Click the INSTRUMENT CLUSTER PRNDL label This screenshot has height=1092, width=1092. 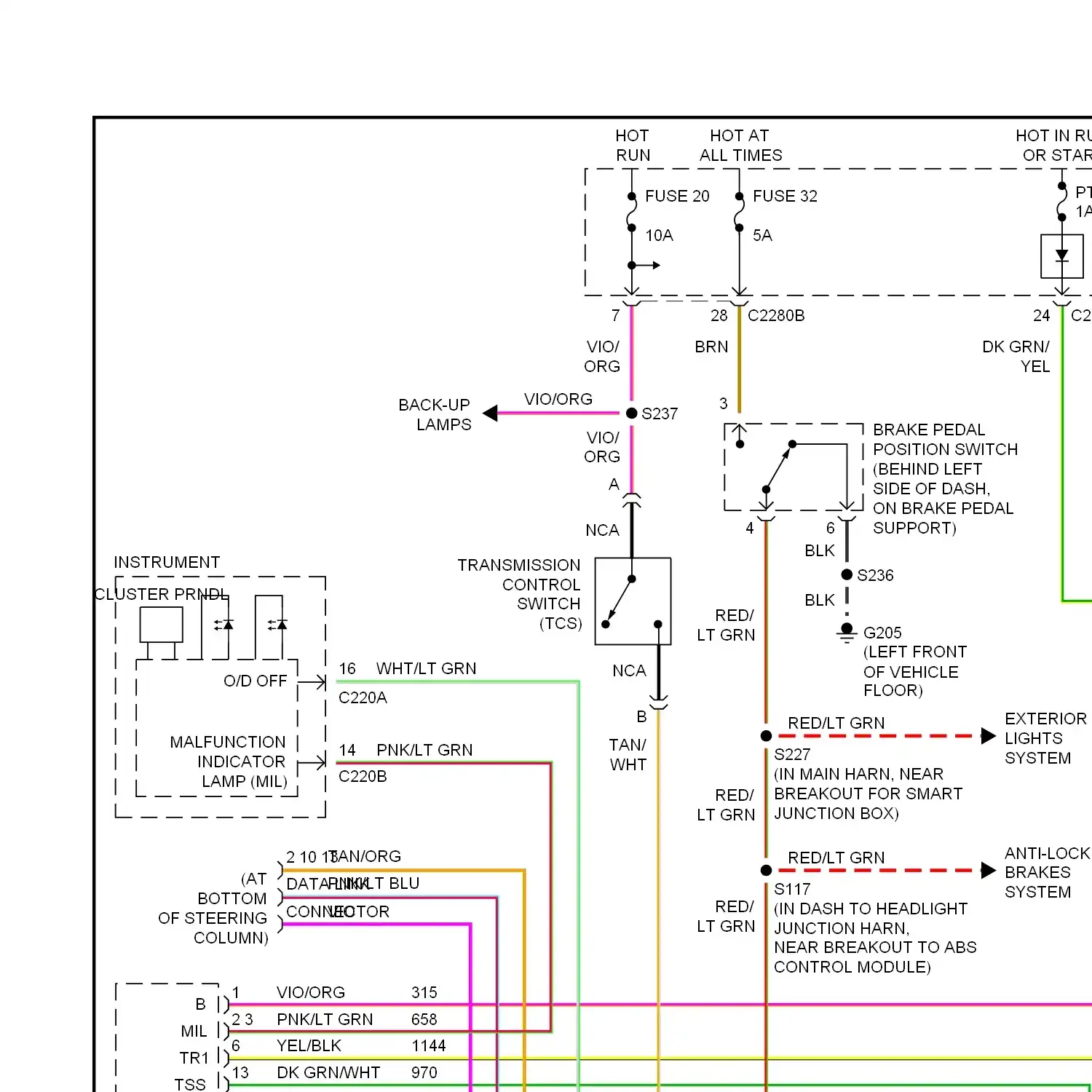pos(162,578)
